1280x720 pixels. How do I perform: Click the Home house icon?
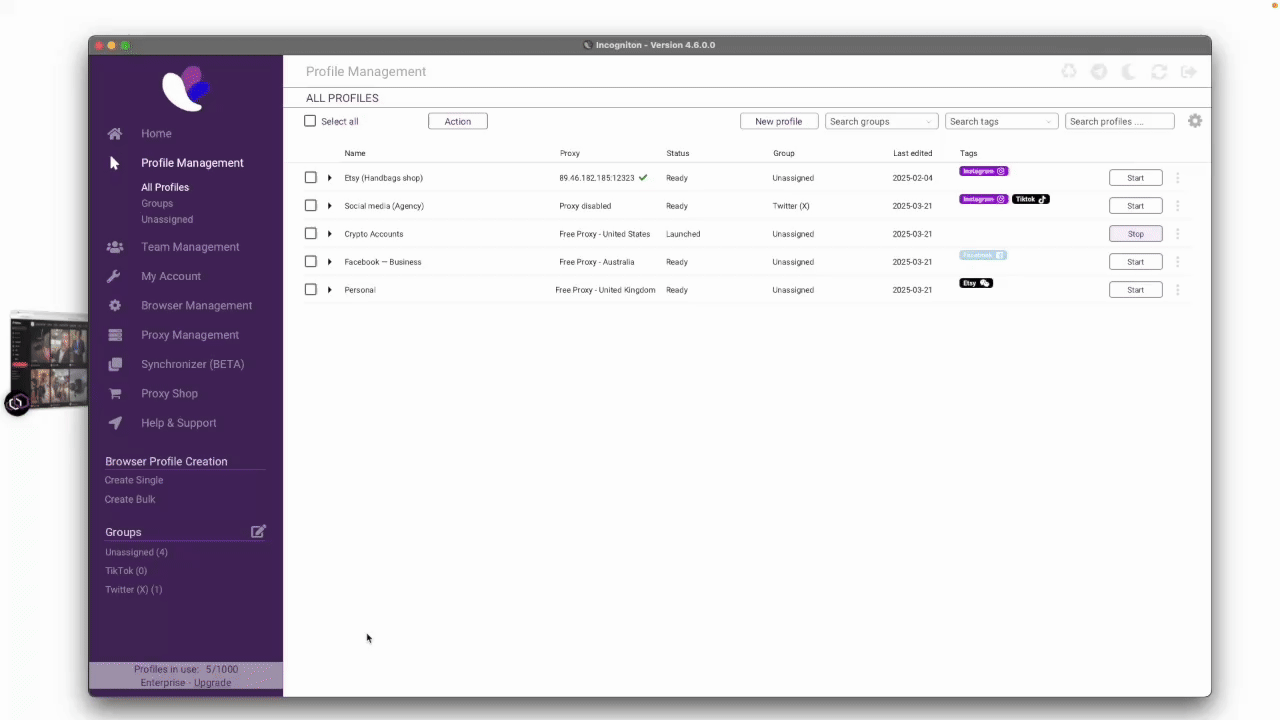pos(115,134)
